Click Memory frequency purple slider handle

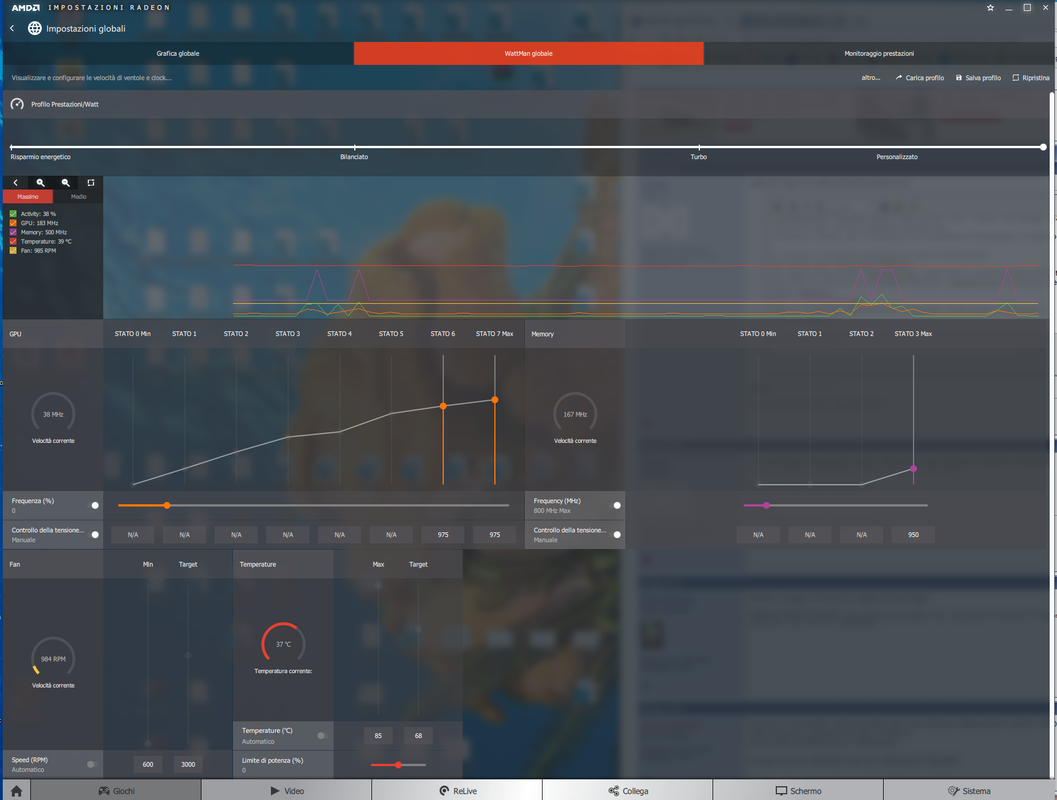(x=766, y=505)
